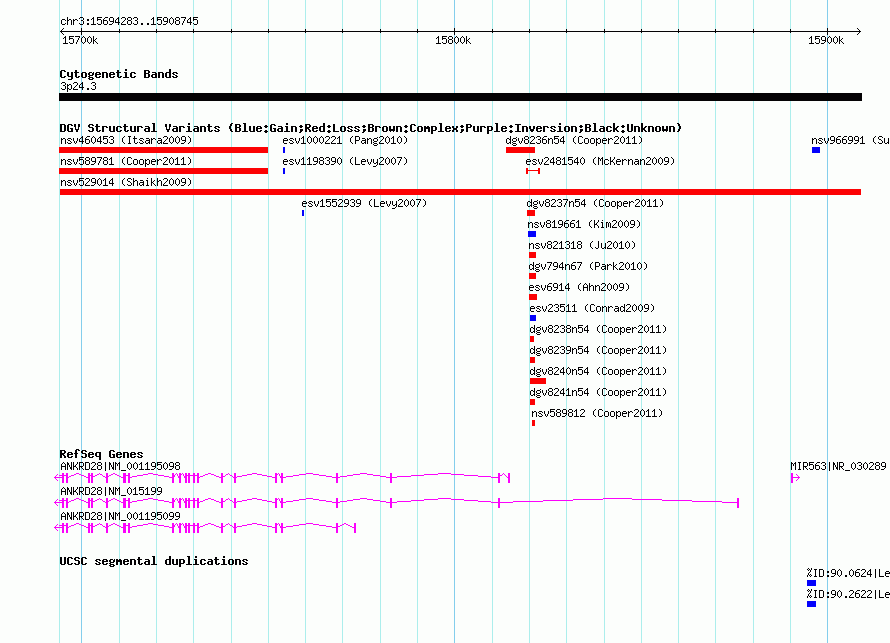
Task: Click the dgv8241n54 (Cooper2011) label
Action: (598, 392)
